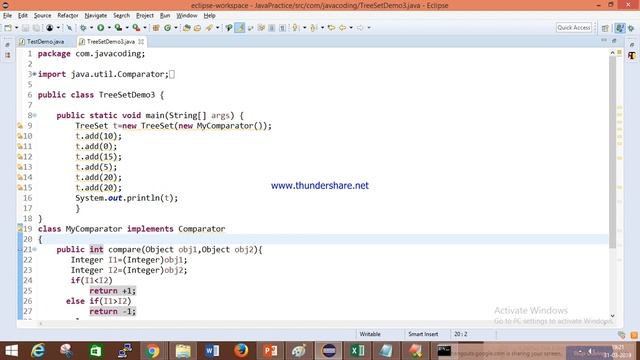Screen dimensions: 640x360
Task: Collapse the compare method fold on line 21
Action: tap(35, 249)
